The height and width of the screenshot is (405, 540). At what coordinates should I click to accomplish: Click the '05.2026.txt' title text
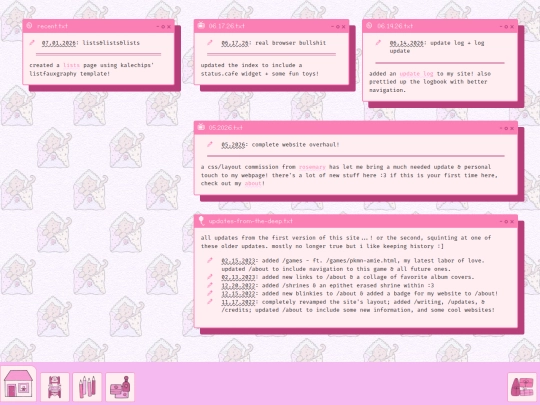225,127
